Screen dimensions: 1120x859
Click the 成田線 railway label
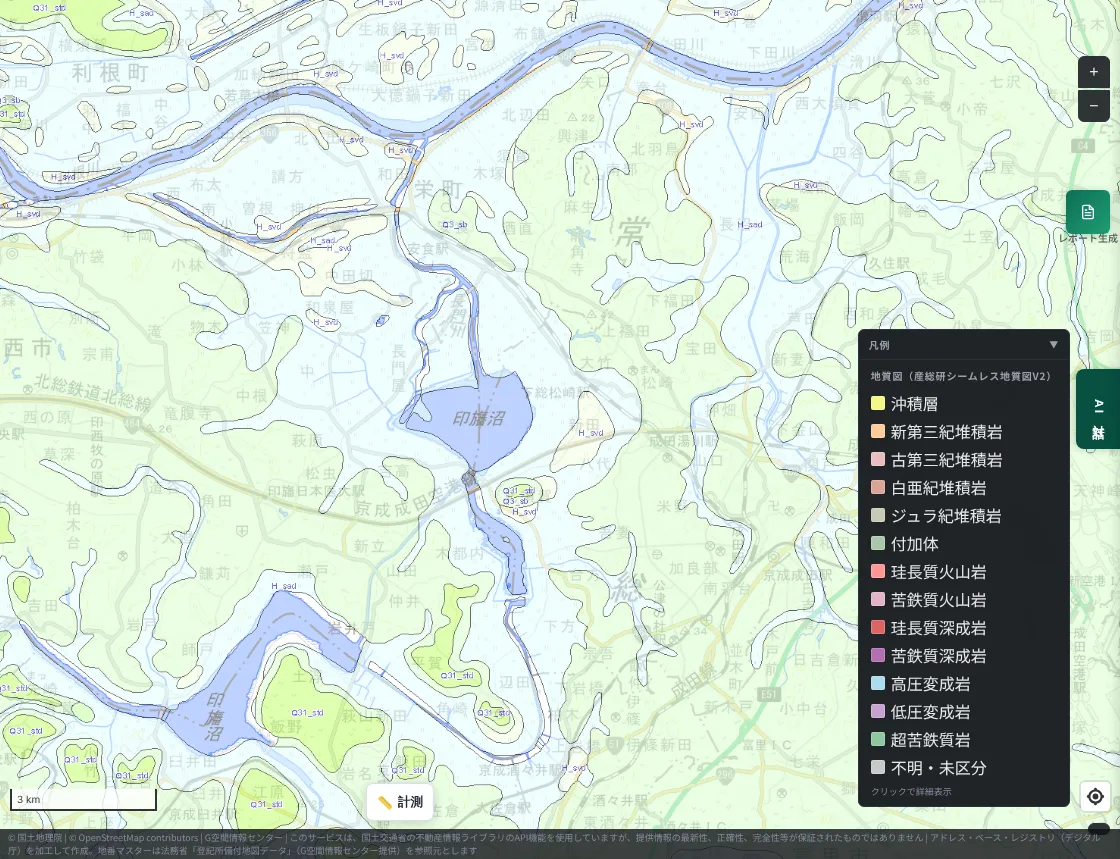pos(692,679)
